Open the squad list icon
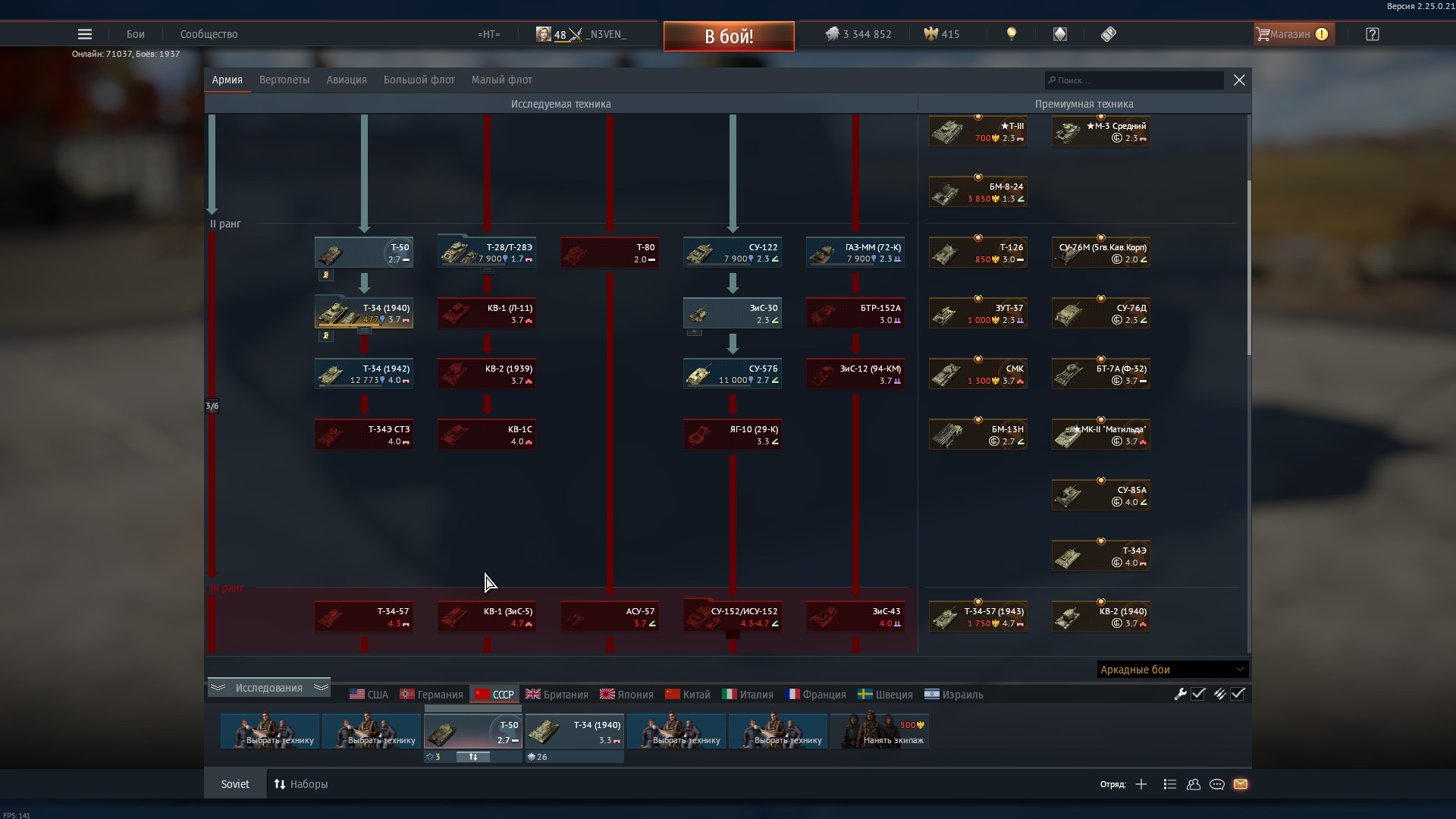Image resolution: width=1456 pixels, height=819 pixels. (x=1169, y=784)
